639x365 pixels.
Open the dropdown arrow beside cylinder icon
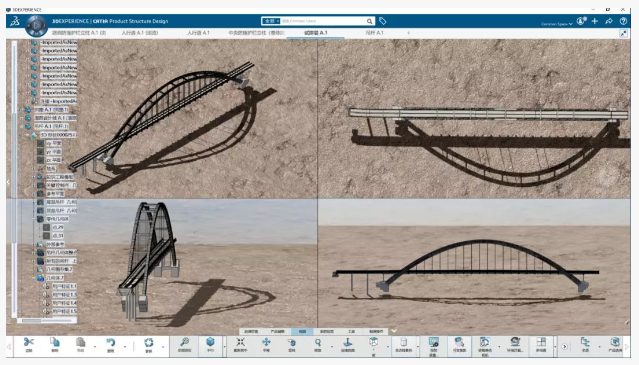(418, 347)
